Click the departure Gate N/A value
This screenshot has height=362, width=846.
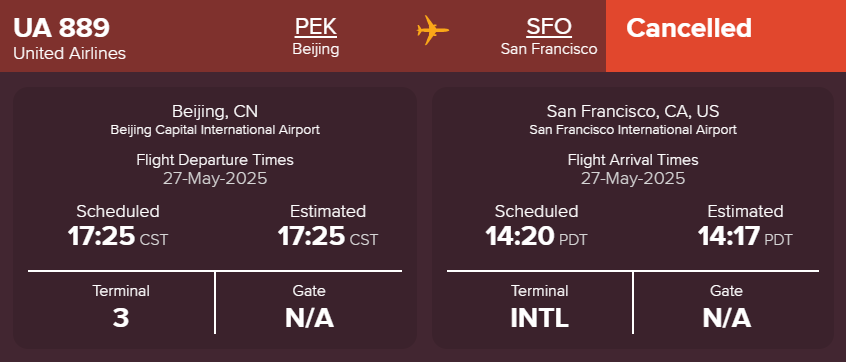[x=309, y=318]
